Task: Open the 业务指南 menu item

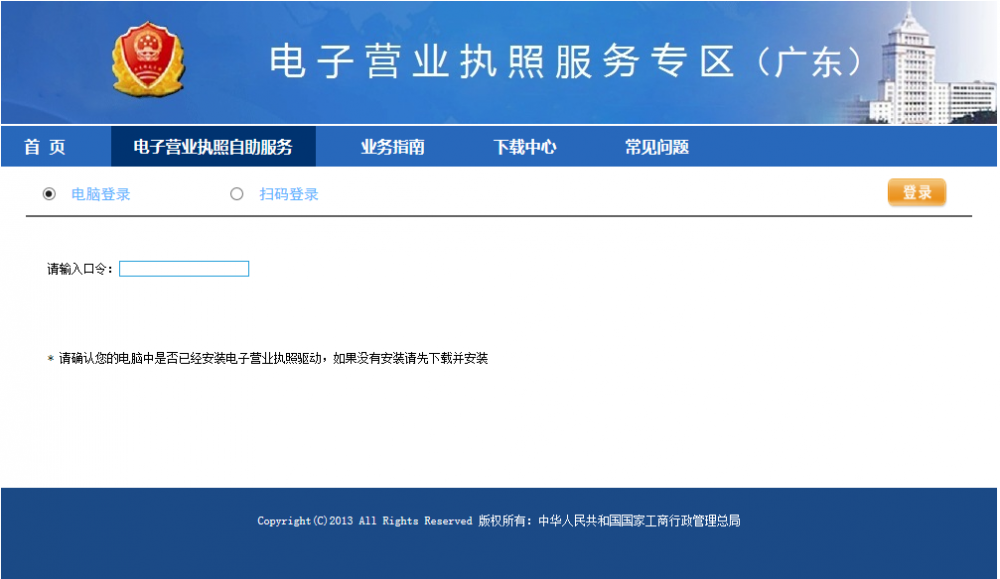Action: click(x=392, y=147)
